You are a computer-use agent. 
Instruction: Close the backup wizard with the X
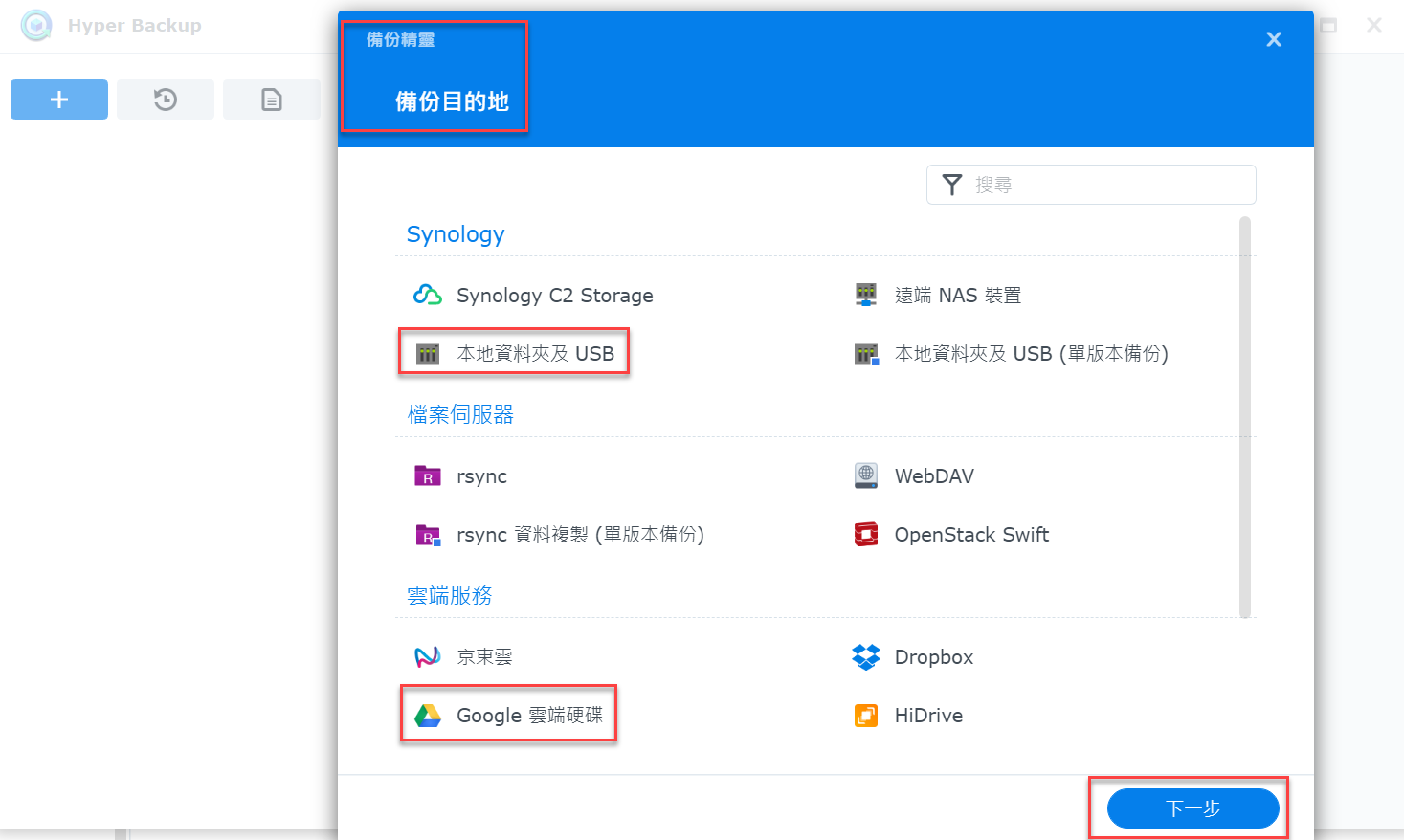click(x=1274, y=39)
